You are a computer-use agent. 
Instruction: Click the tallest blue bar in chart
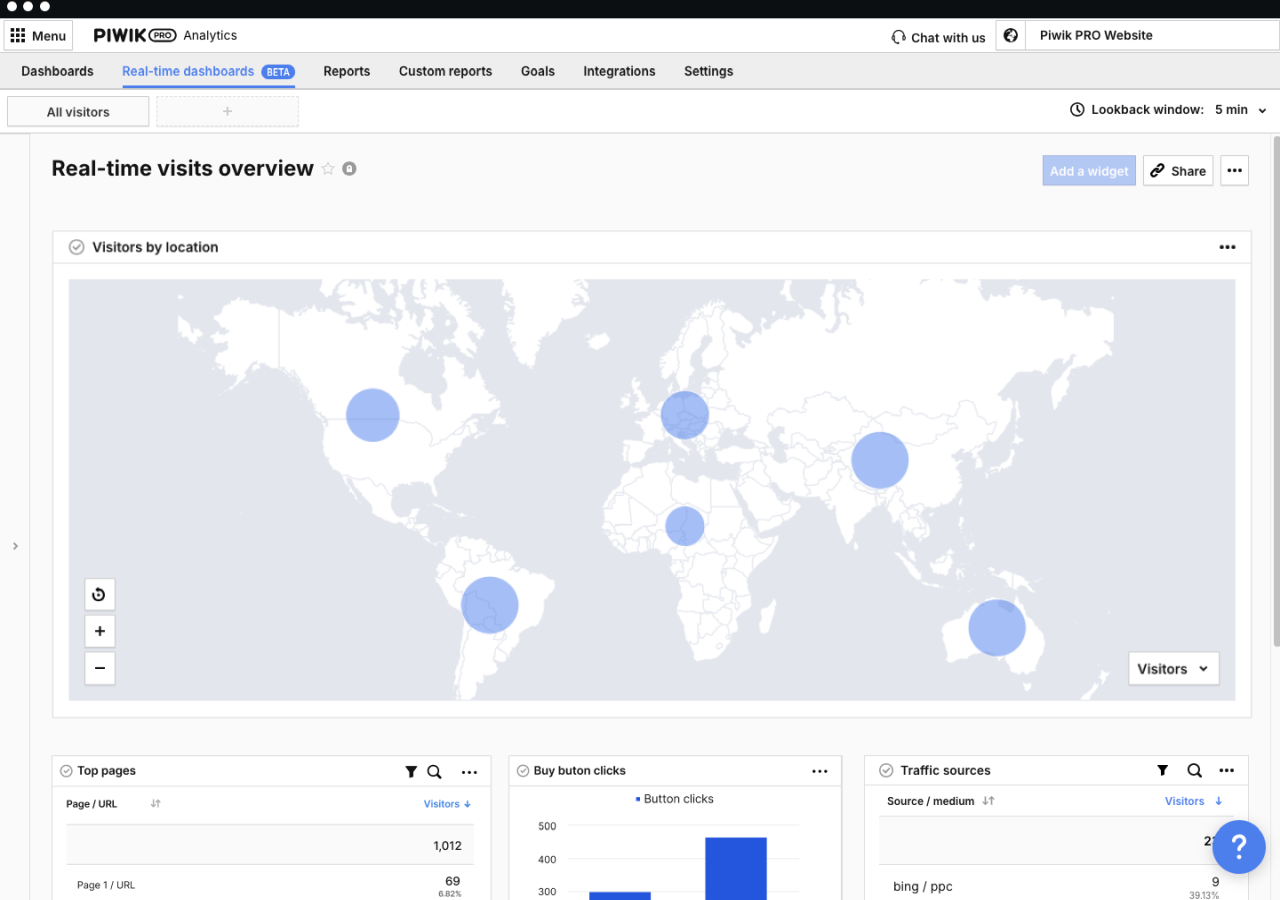pos(736,869)
